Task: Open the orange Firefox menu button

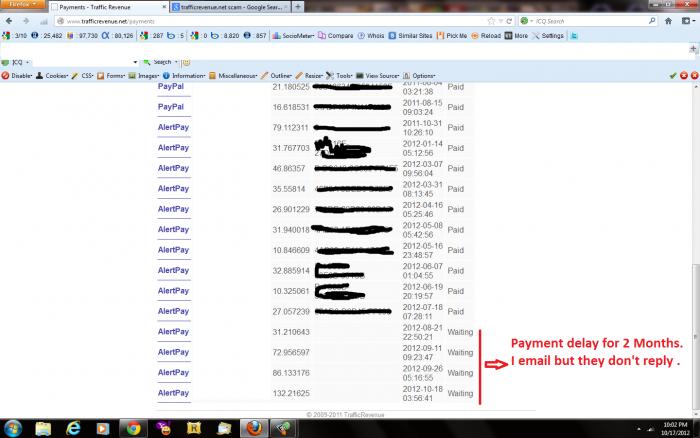Action: click(x=22, y=4)
